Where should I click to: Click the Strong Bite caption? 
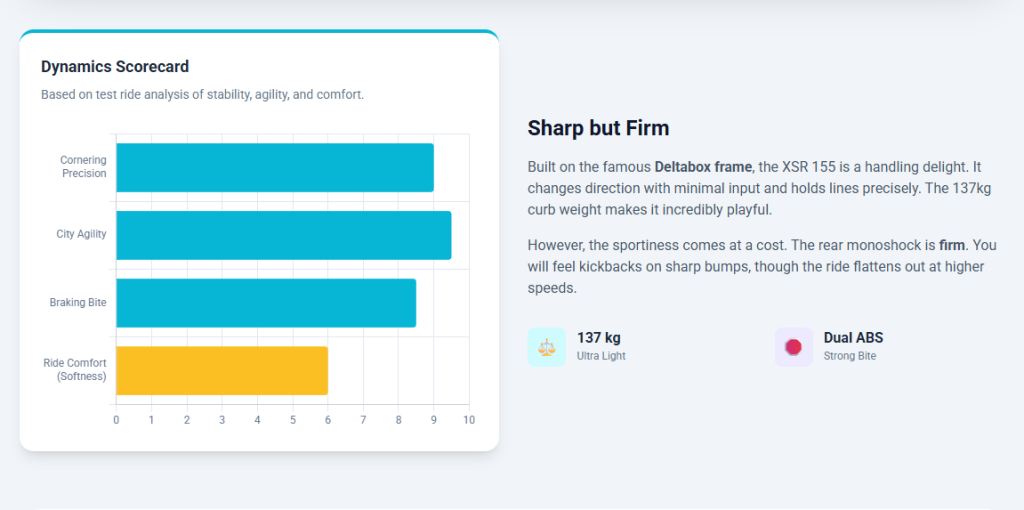click(x=849, y=356)
